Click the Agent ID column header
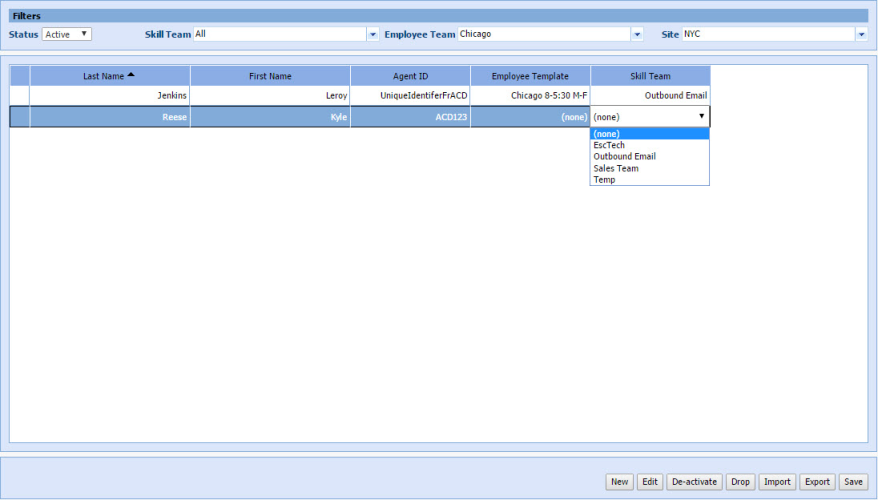This screenshot has width=878, height=500. pos(410,76)
